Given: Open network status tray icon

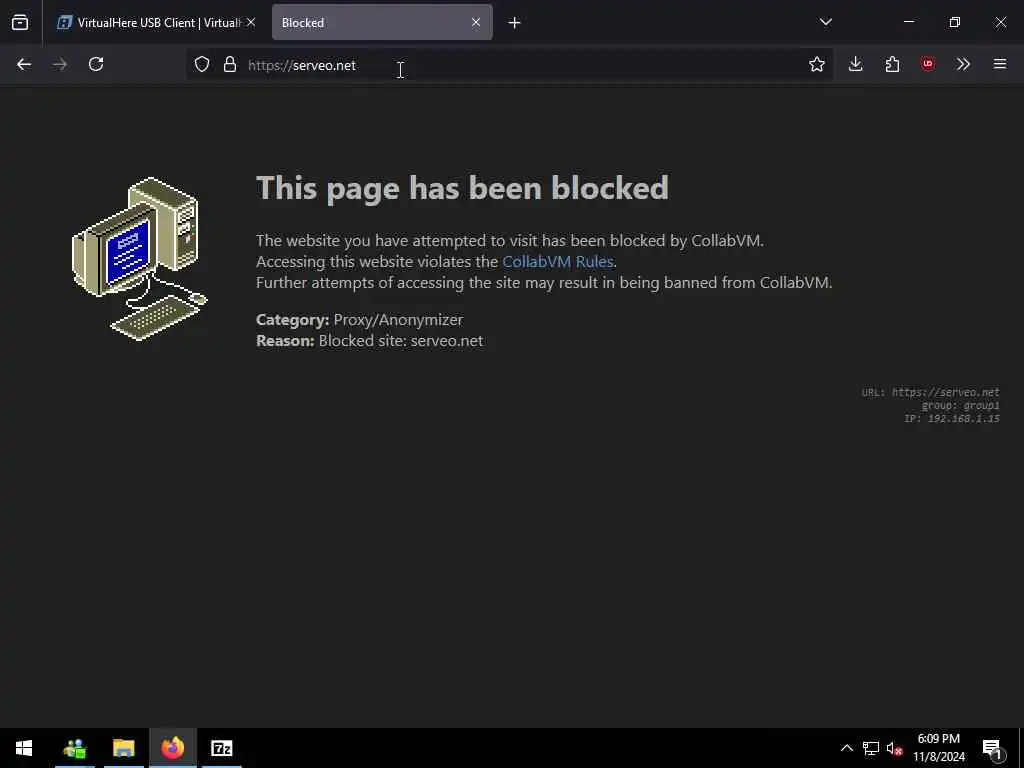Looking at the screenshot, I should (x=871, y=748).
